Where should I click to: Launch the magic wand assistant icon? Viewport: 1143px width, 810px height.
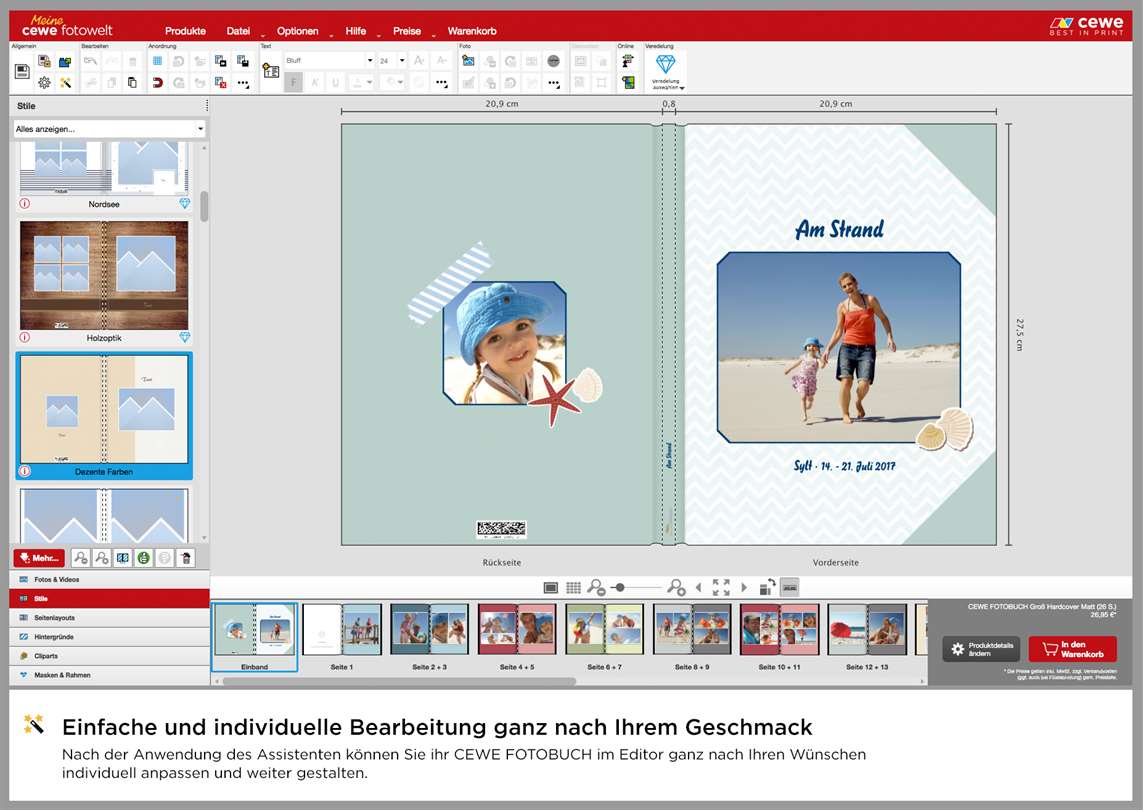pos(66,82)
